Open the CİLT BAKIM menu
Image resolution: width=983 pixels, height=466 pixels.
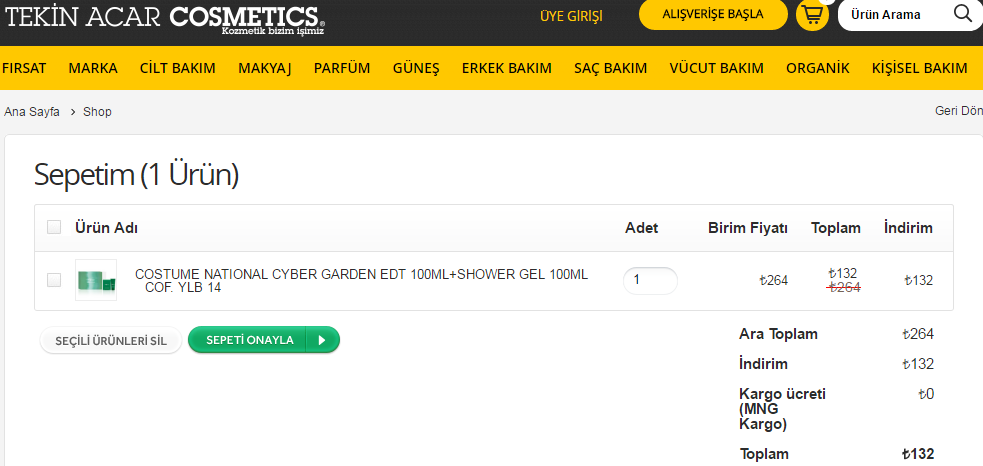pyautogui.click(x=177, y=68)
